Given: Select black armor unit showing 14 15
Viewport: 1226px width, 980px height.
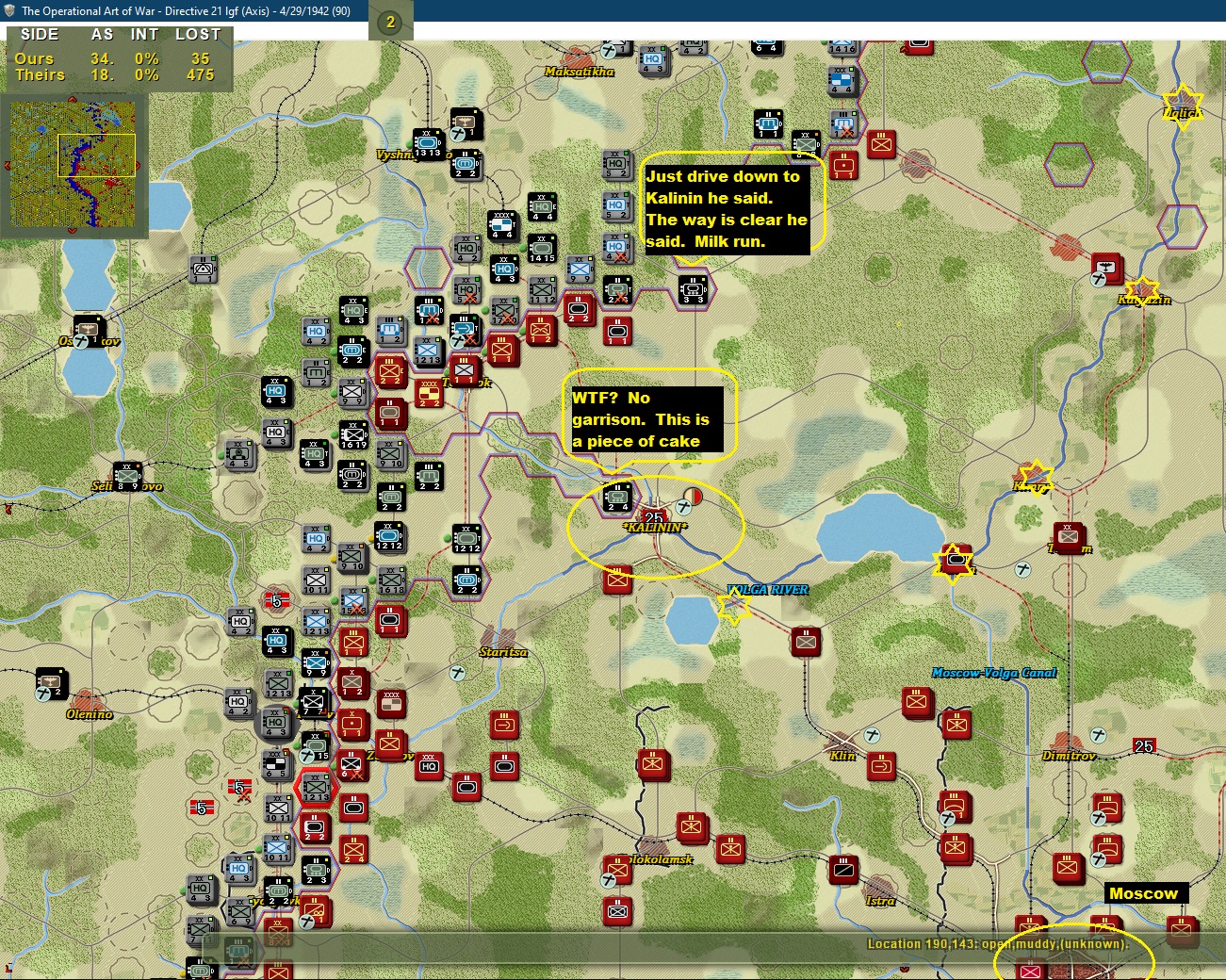Looking at the screenshot, I should tap(542, 248).
